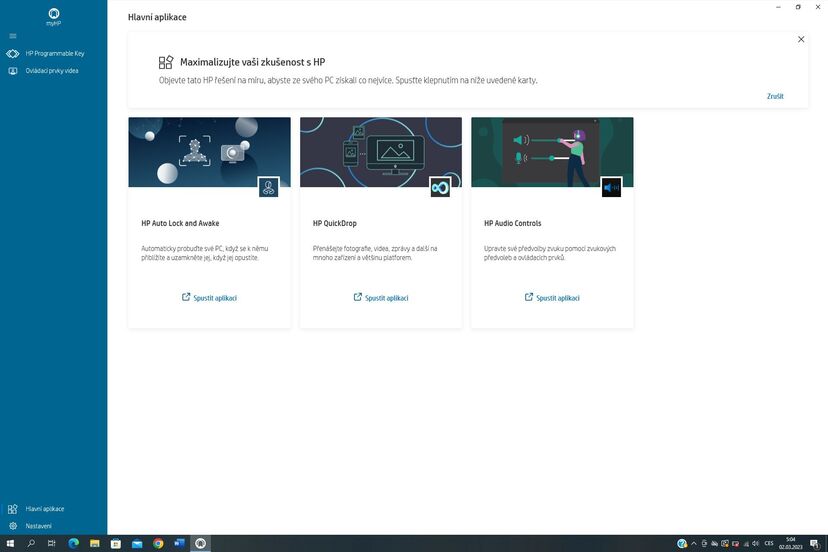Click the Zrušit link in the banner
This screenshot has width=828, height=552.
pyautogui.click(x=775, y=97)
